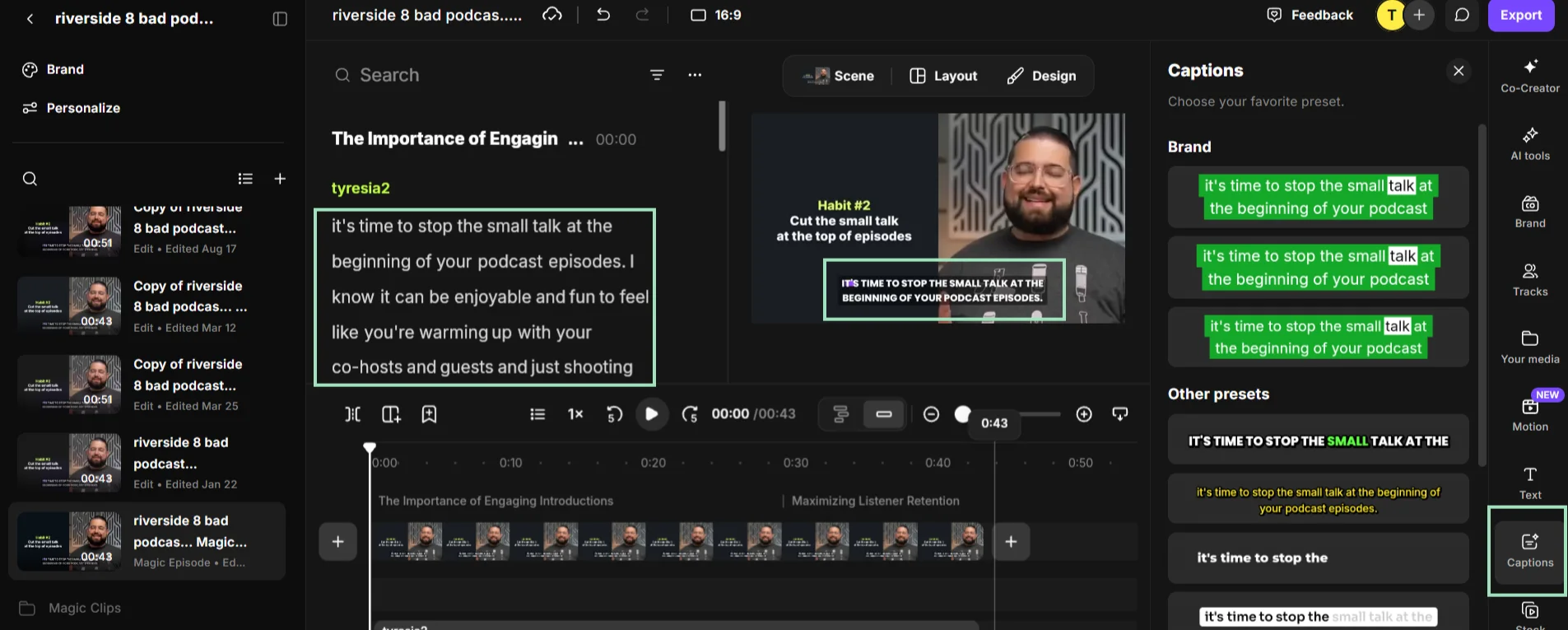Open the three-dot menu beside Search
Image resolution: width=1568 pixels, height=630 pixels.
pyautogui.click(x=695, y=75)
